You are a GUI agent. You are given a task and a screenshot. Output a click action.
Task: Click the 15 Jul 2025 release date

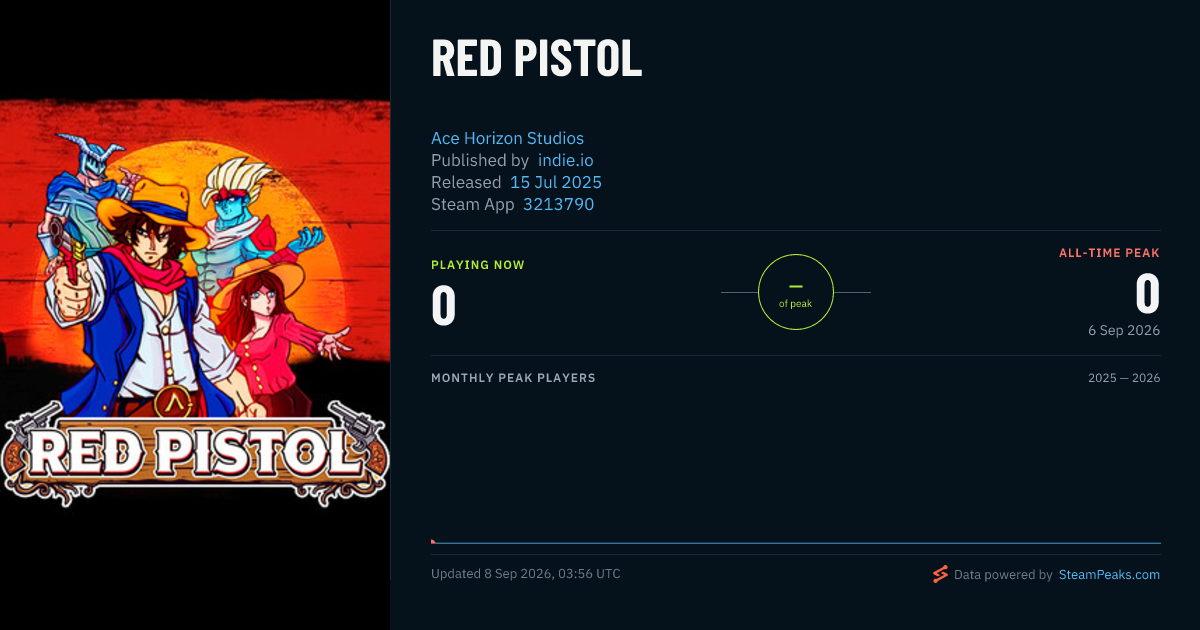point(556,182)
